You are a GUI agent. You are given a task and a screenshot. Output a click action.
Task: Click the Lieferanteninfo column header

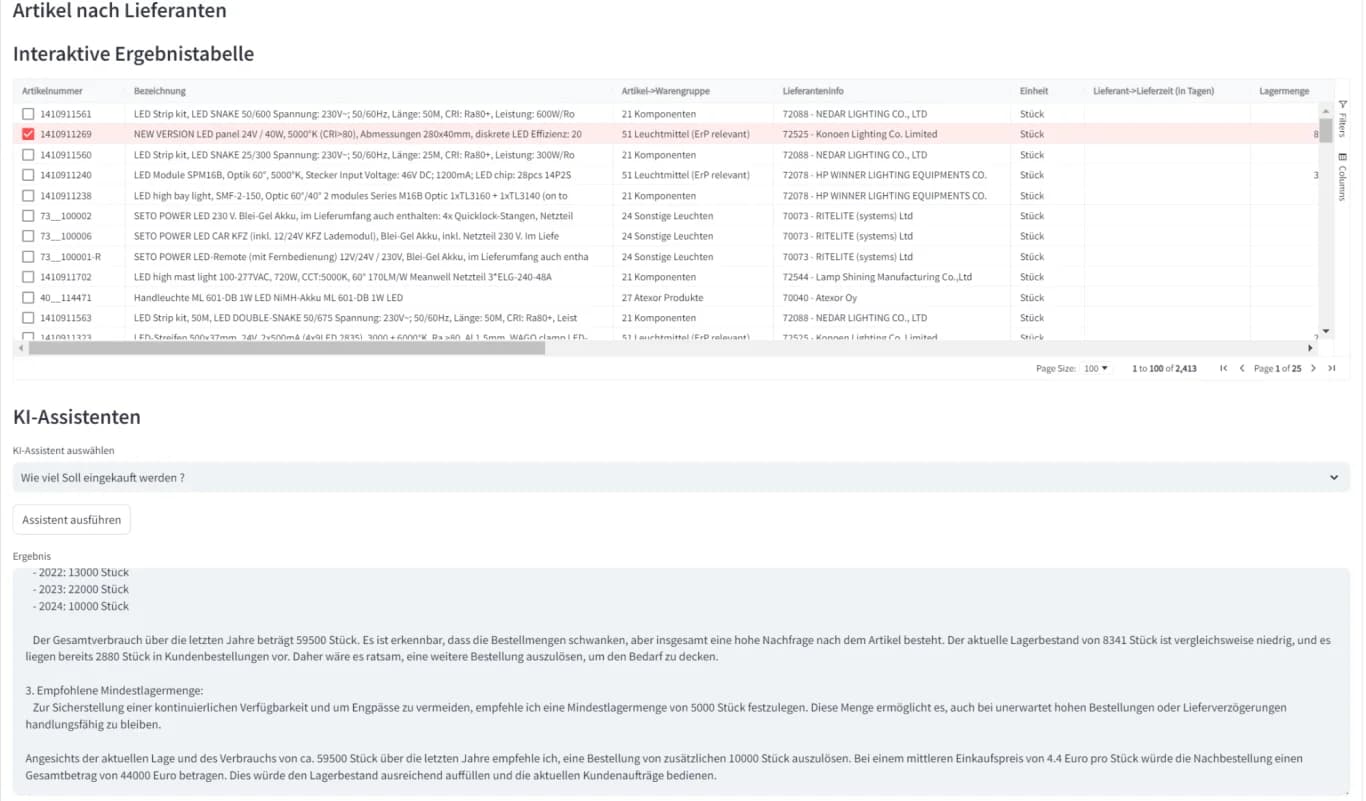point(812,91)
